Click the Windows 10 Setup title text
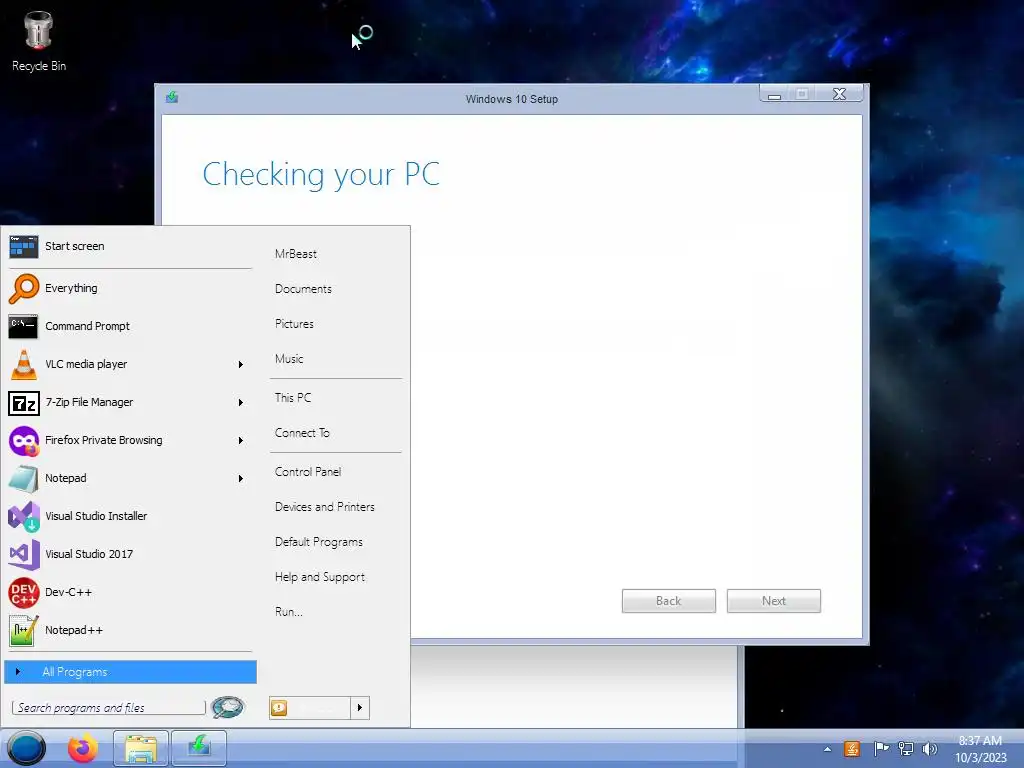 (511, 99)
